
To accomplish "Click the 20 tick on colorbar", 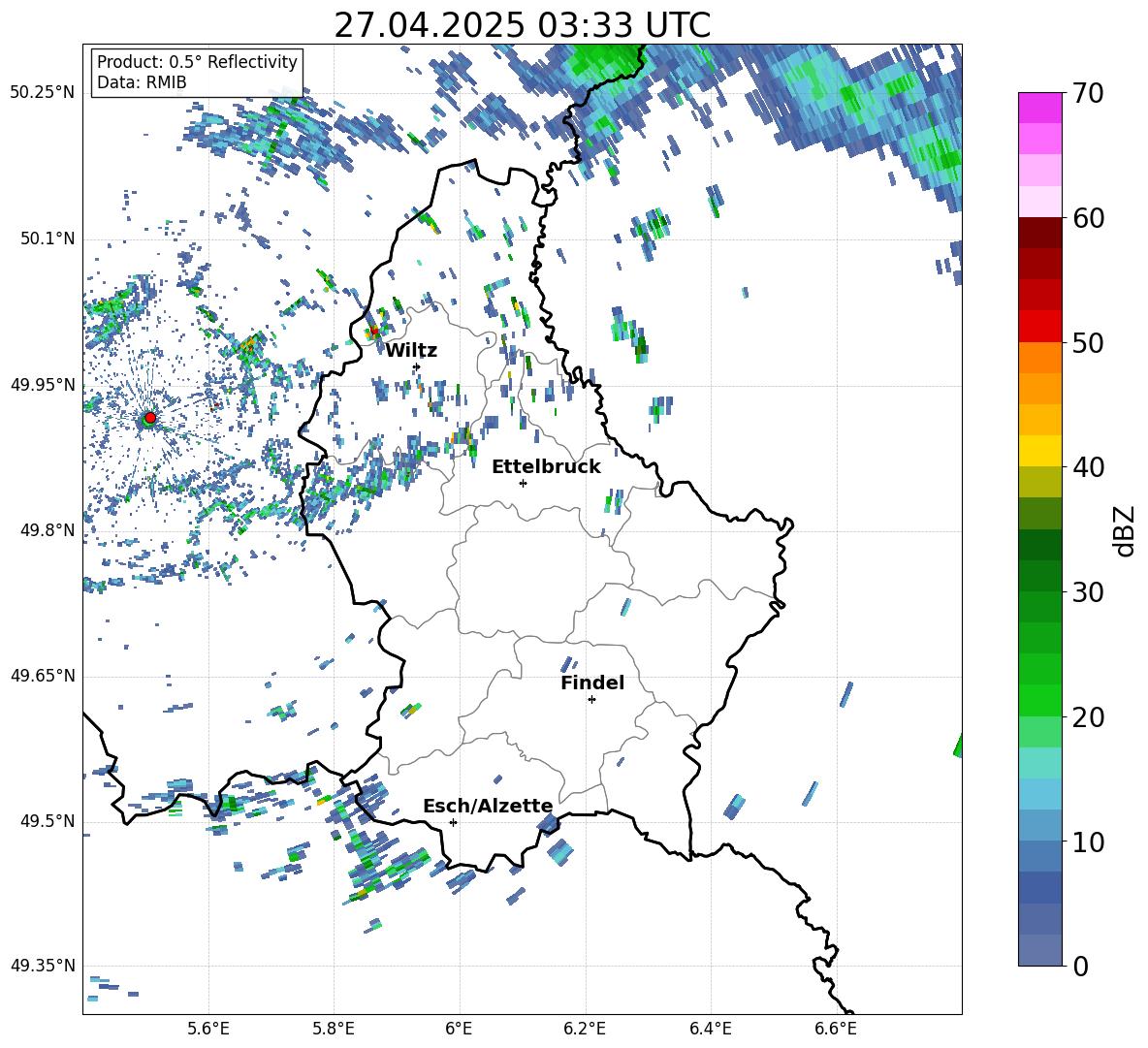I will (x=1088, y=716).
